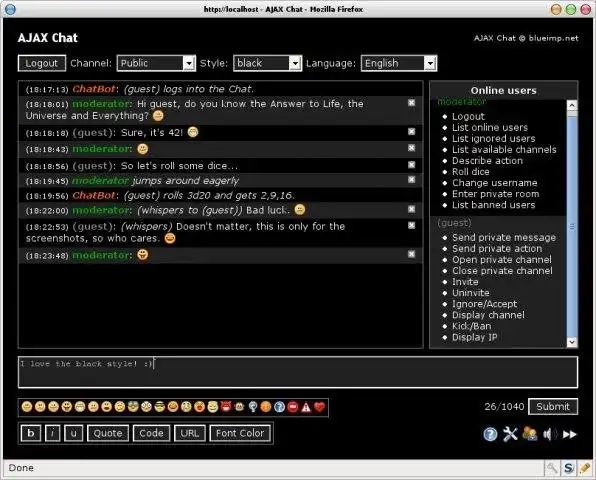This screenshot has height=480, width=596.
Task: Insert the red devil emoticon
Action: (x=226, y=407)
